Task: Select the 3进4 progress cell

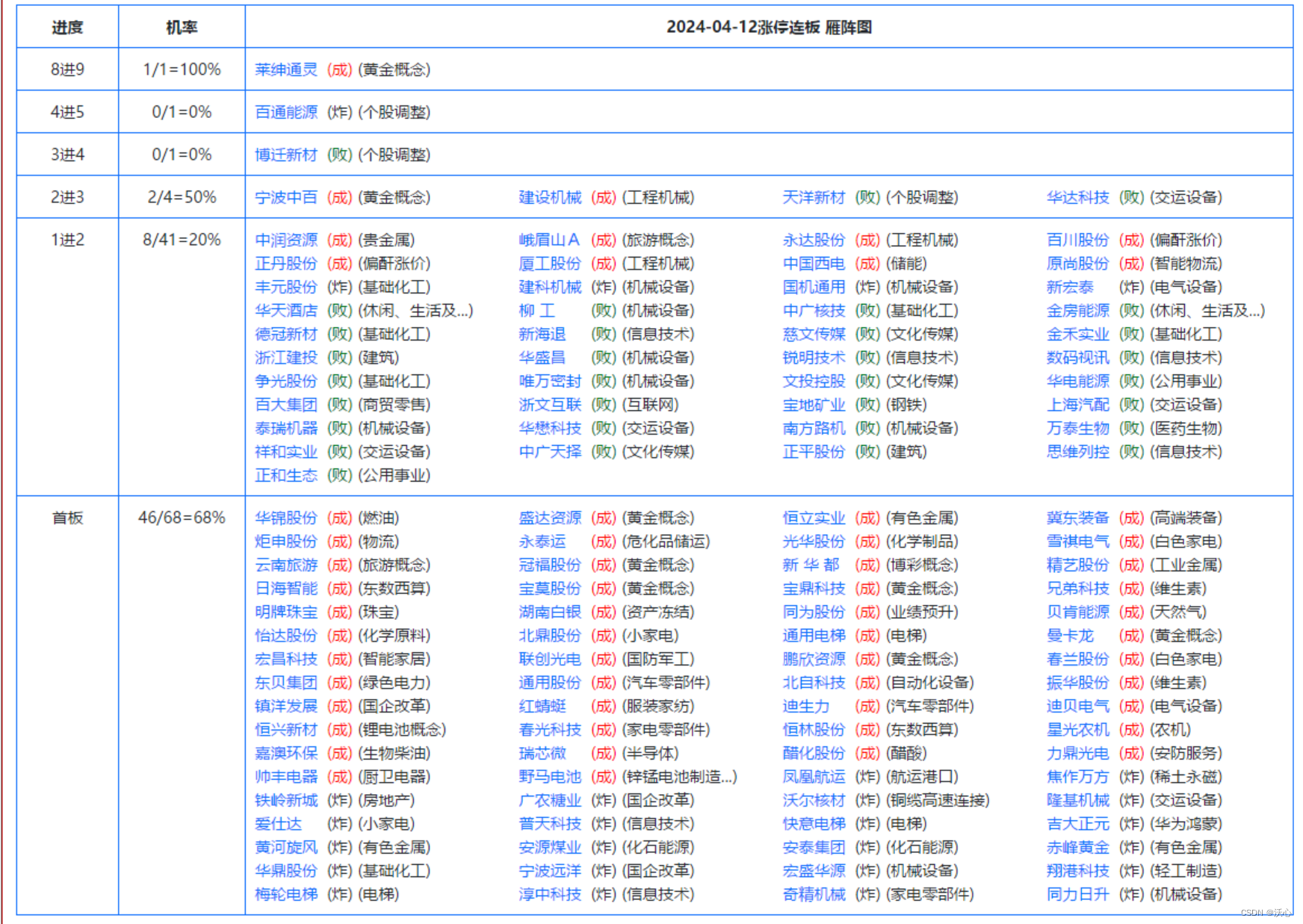Action: [x=67, y=155]
